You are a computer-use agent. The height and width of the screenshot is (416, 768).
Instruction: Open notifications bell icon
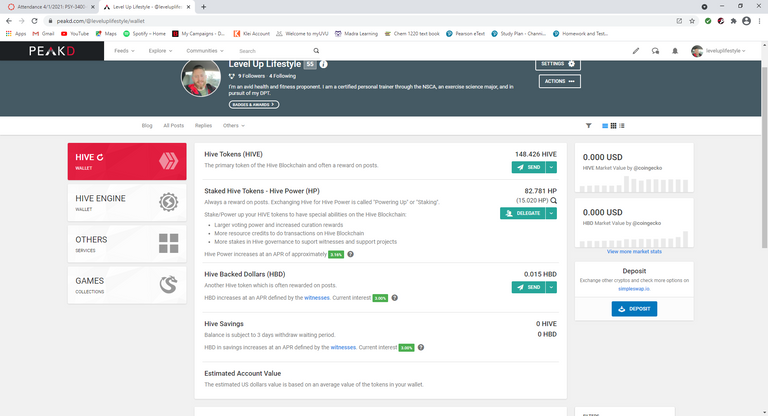(675, 51)
